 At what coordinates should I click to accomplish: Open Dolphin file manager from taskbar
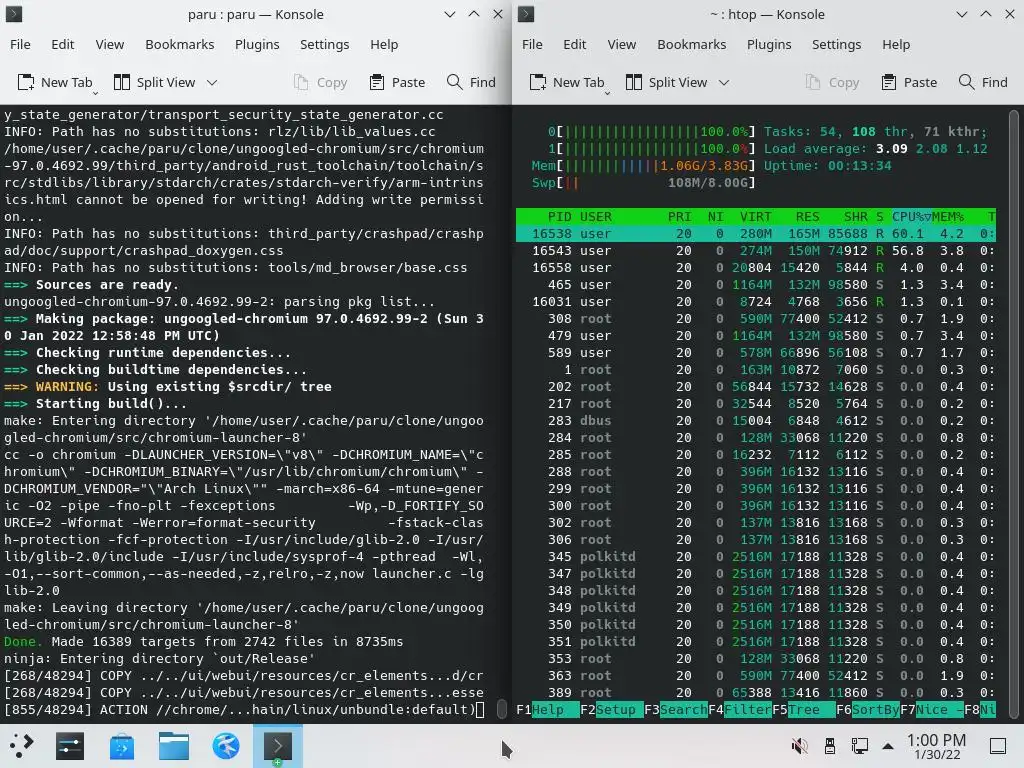point(174,746)
